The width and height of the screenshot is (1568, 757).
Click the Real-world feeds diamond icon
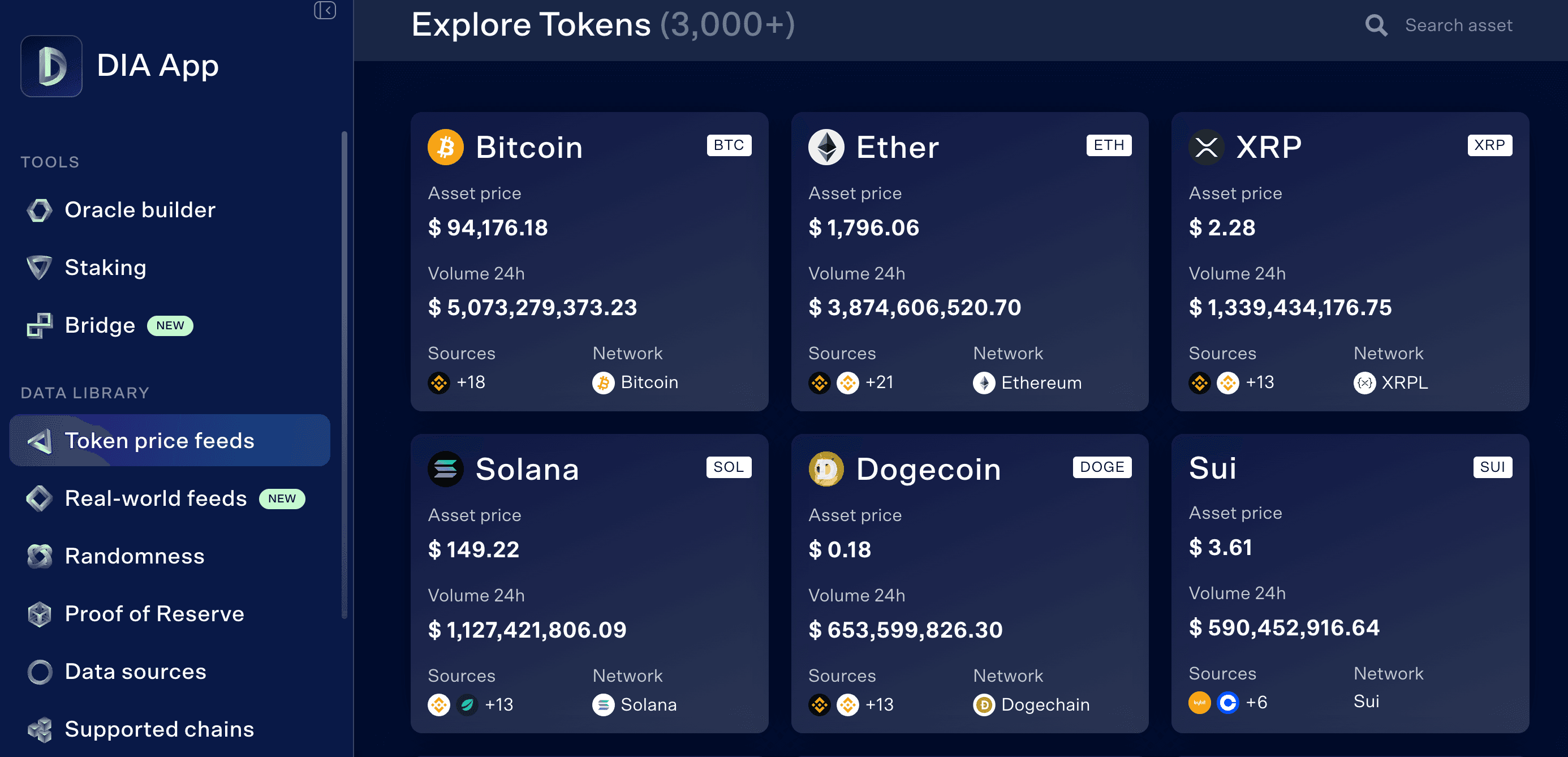click(x=40, y=498)
